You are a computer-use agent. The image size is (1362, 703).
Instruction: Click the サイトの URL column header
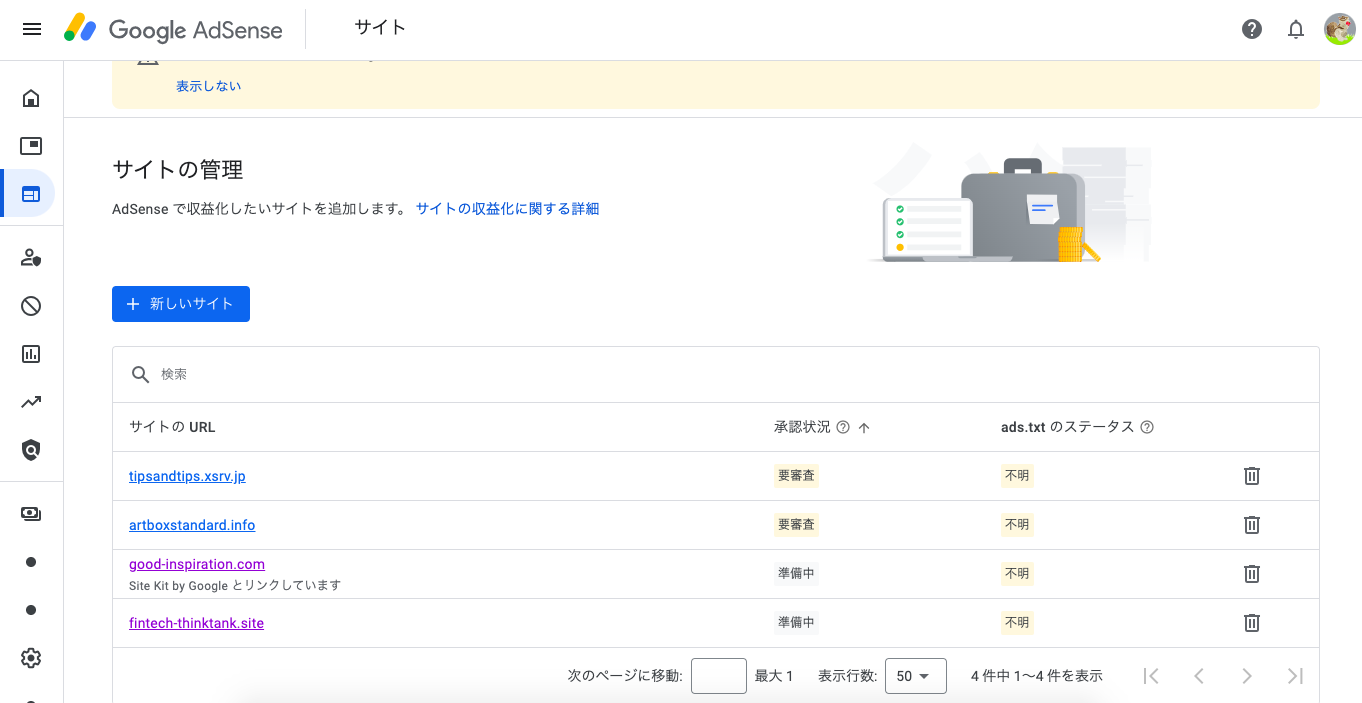point(172,427)
